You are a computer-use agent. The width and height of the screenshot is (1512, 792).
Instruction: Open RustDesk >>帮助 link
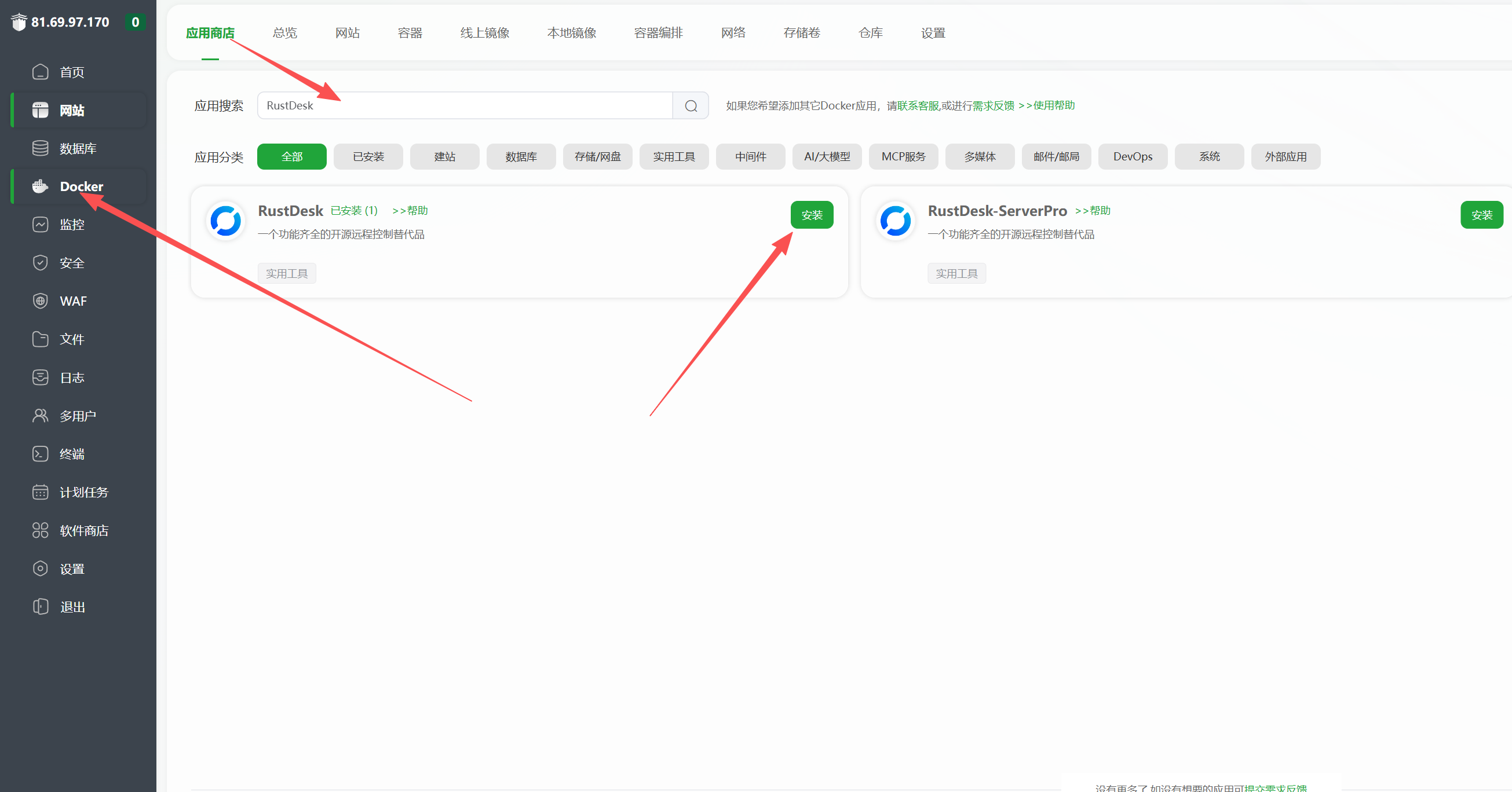click(410, 211)
